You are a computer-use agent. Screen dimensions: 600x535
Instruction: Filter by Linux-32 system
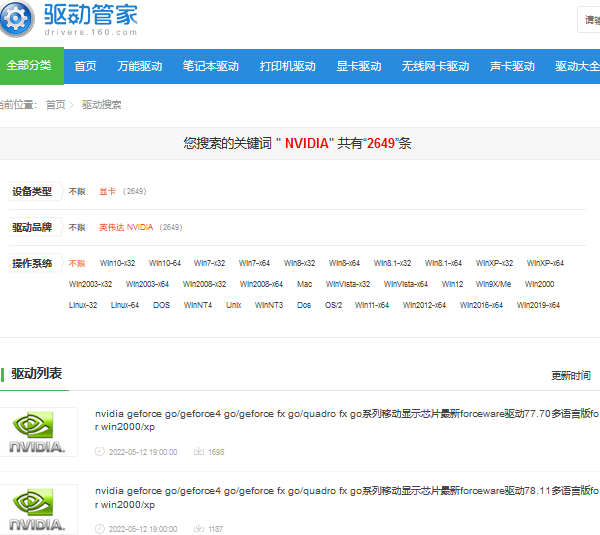[83, 305]
